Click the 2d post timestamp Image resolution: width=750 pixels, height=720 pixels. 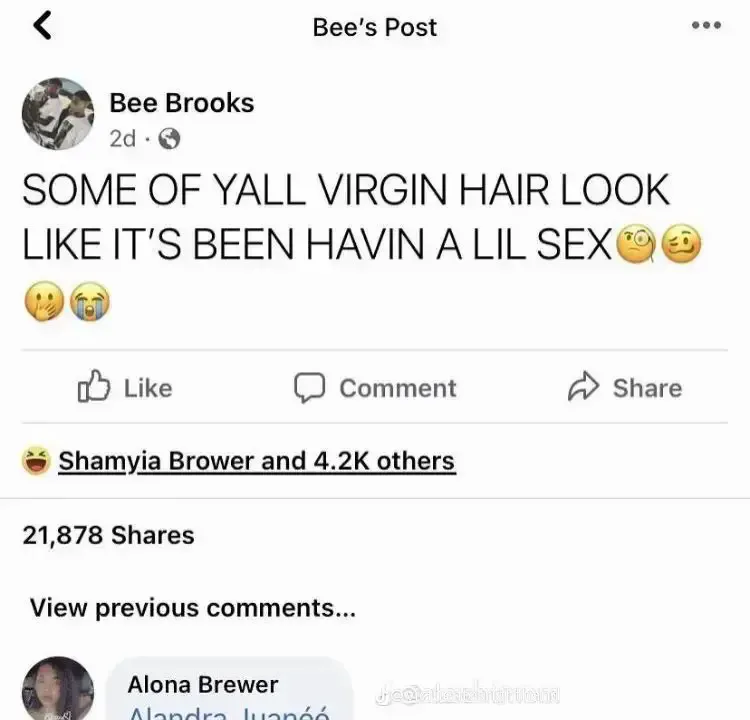[123, 139]
